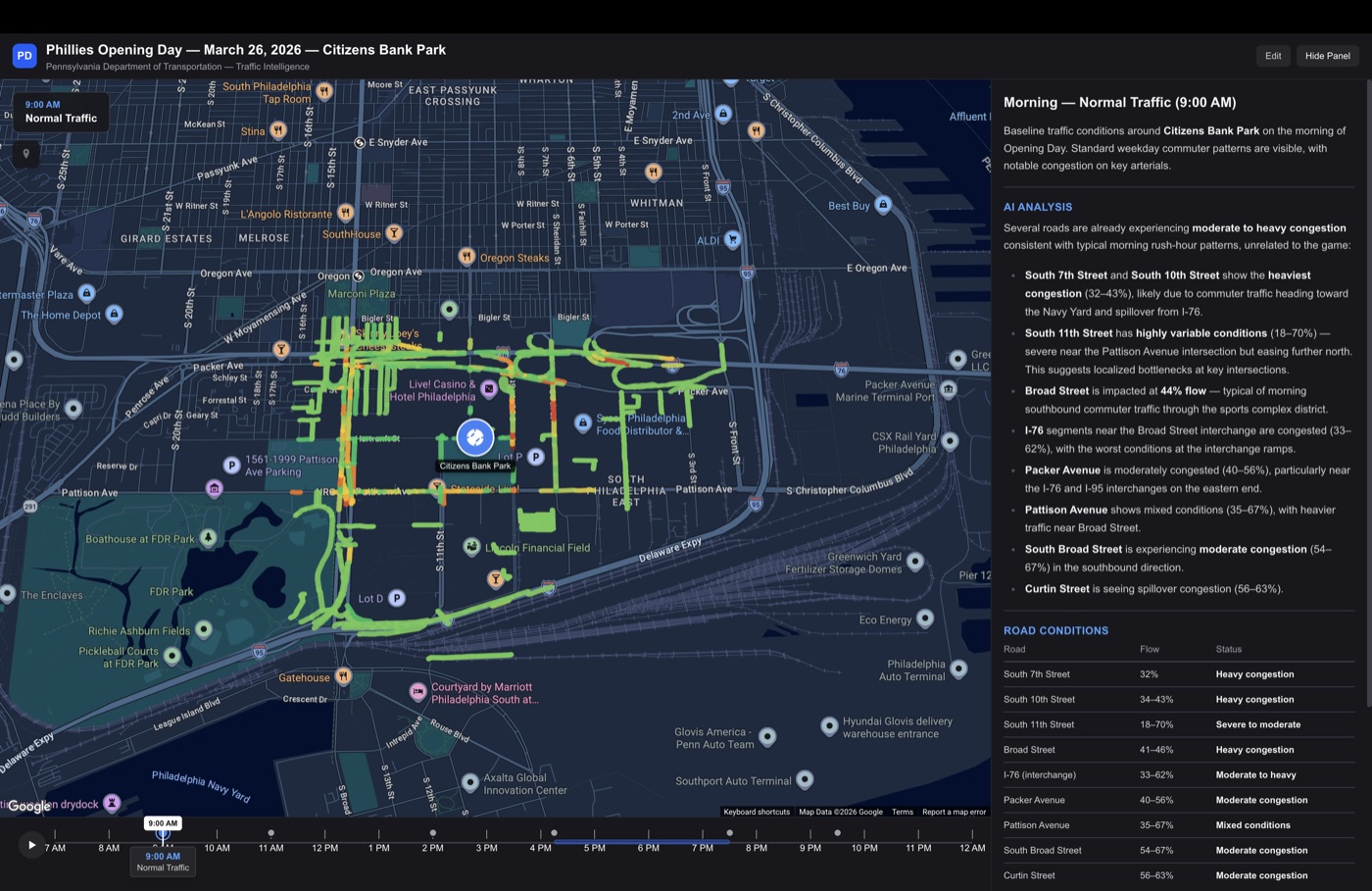Click the 9:00 AM Normal Traffic status card

61,112
